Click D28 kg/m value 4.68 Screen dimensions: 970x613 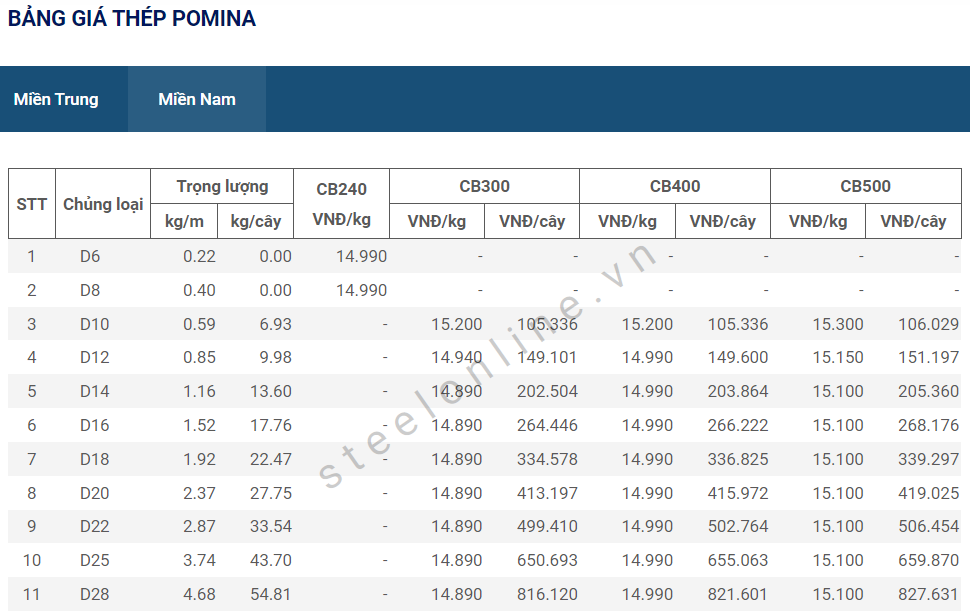pos(199,594)
